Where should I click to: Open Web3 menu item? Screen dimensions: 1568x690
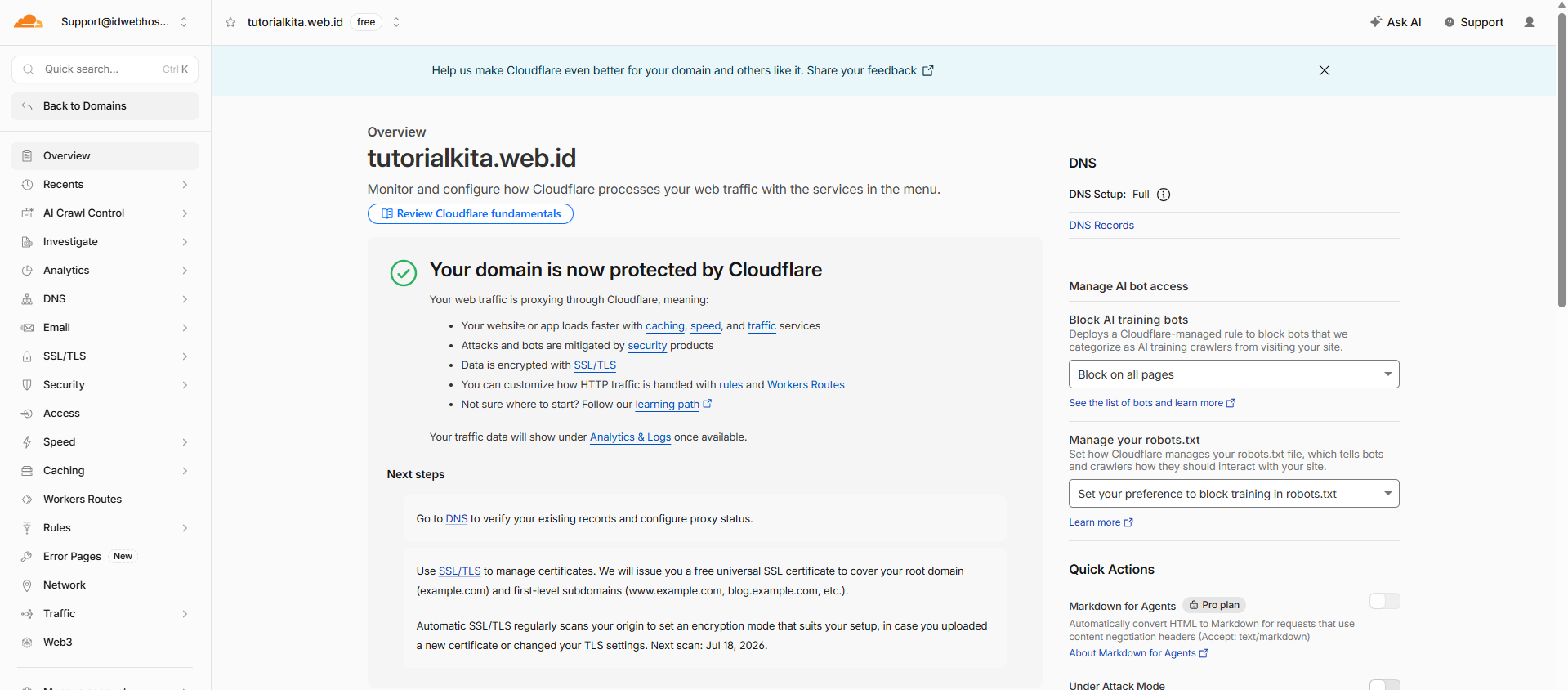tap(105, 643)
